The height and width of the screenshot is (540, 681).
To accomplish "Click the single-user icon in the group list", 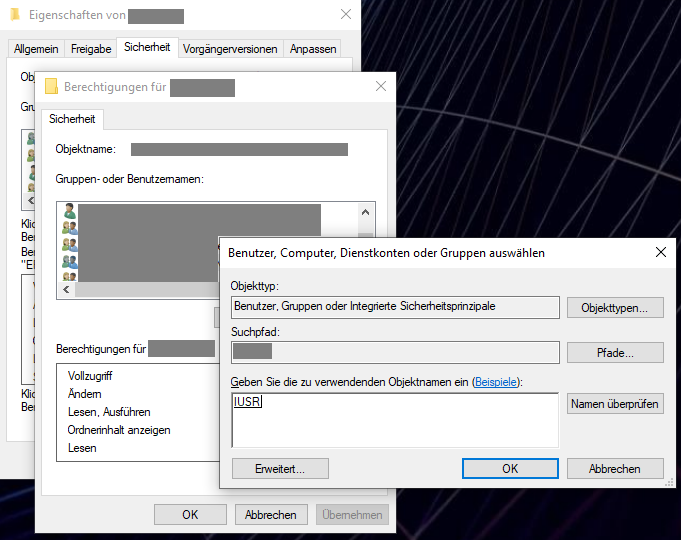I will point(69,211).
